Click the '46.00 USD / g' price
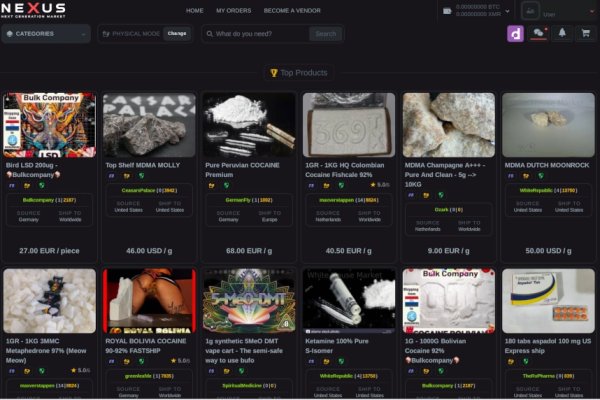600x400 pixels. (x=149, y=251)
